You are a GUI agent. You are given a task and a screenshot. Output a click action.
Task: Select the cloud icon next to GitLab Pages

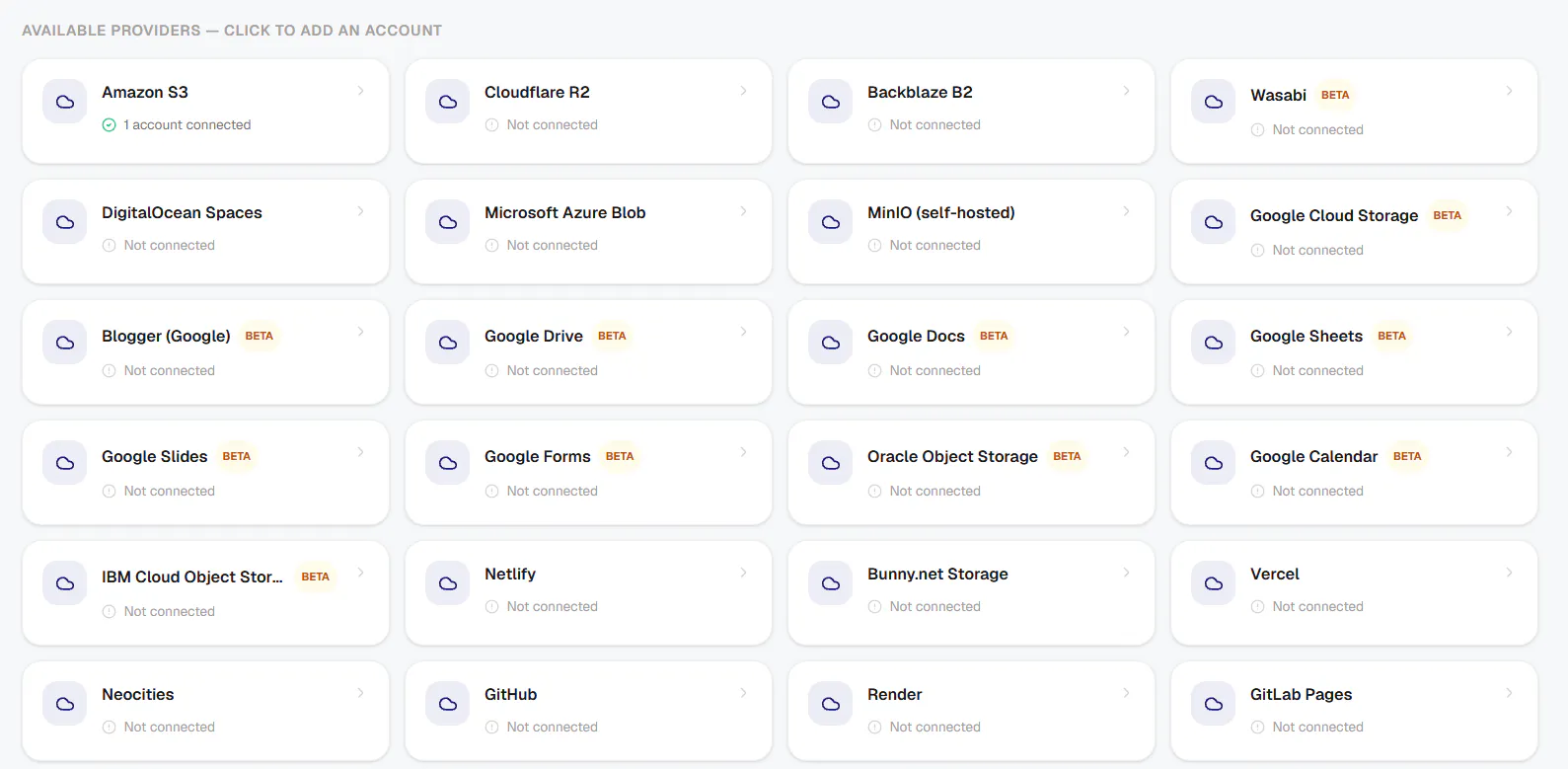pyautogui.click(x=1214, y=704)
